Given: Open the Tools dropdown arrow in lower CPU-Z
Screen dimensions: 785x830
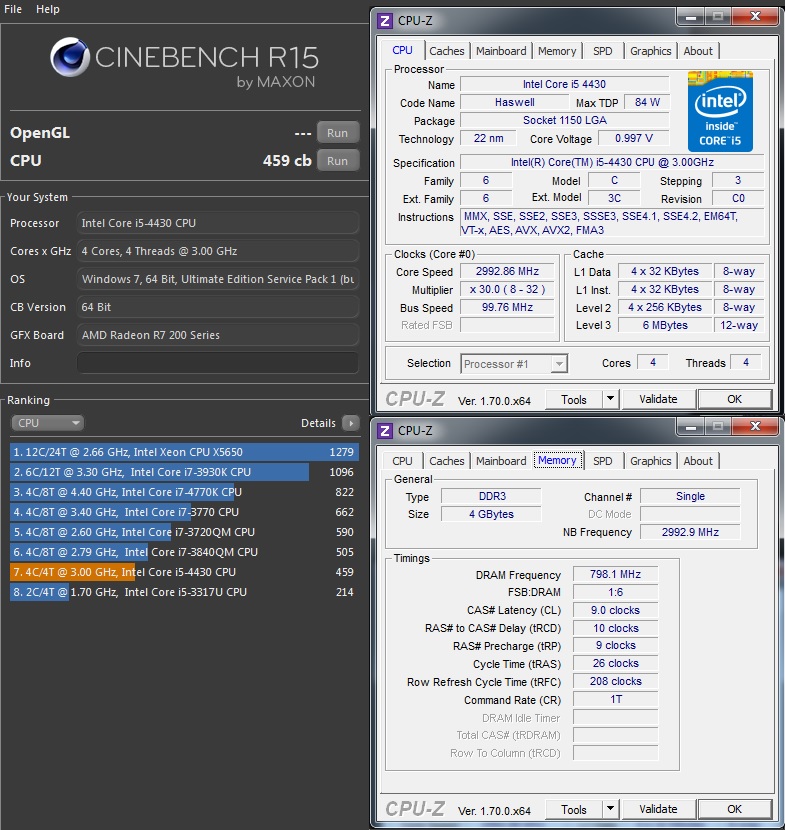Looking at the screenshot, I should [610, 809].
